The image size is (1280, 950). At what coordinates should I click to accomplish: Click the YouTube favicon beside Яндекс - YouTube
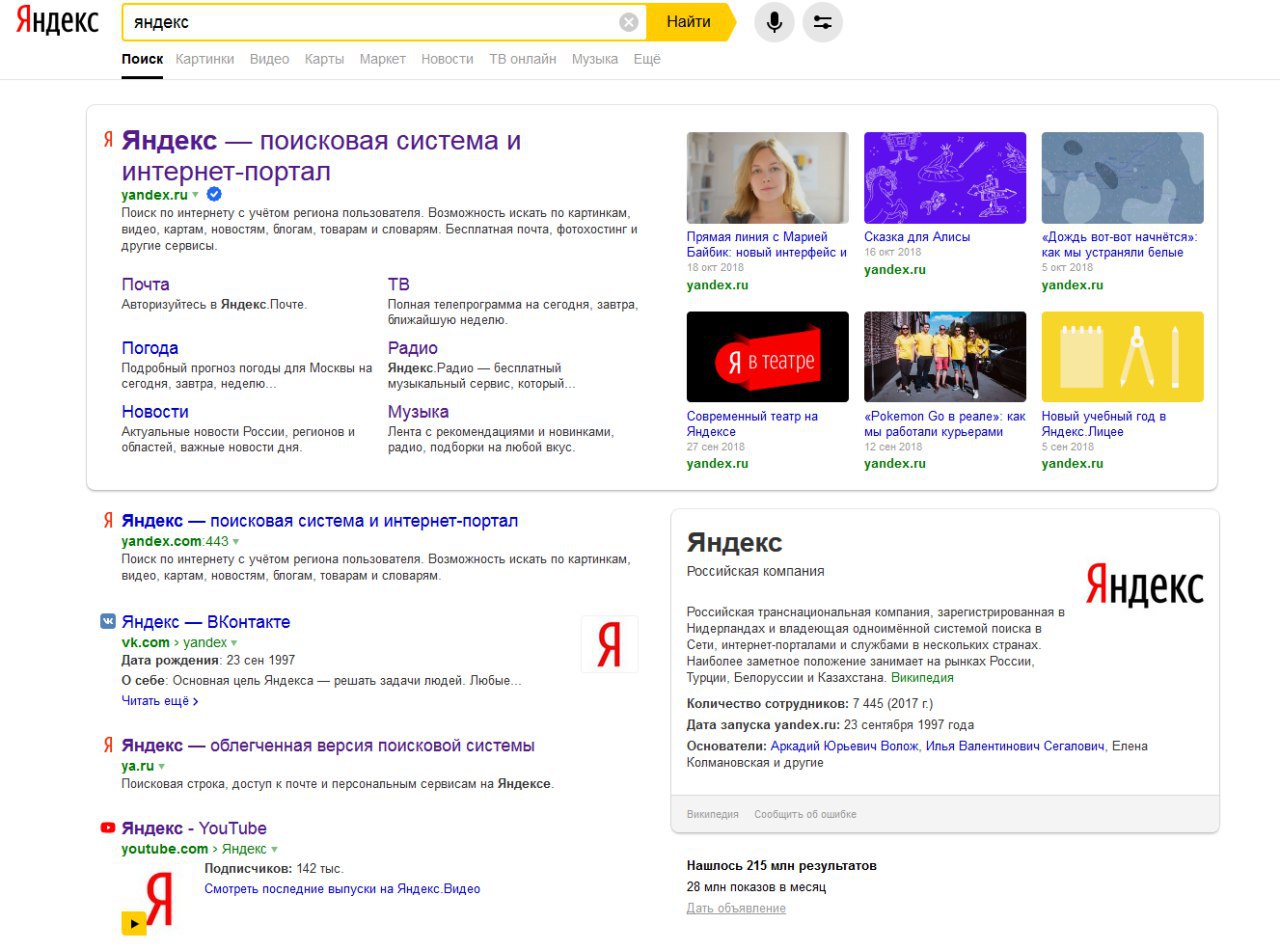coord(108,828)
